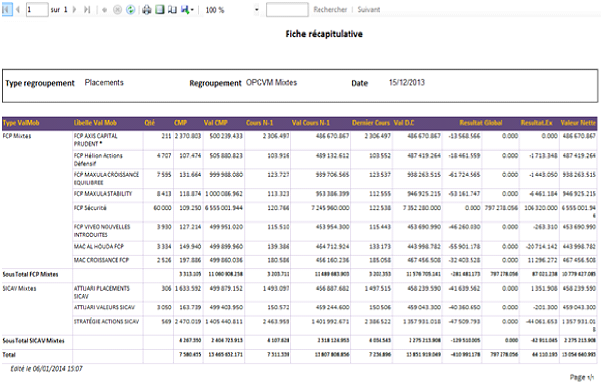
Task: Print the report
Action: [x=147, y=10]
